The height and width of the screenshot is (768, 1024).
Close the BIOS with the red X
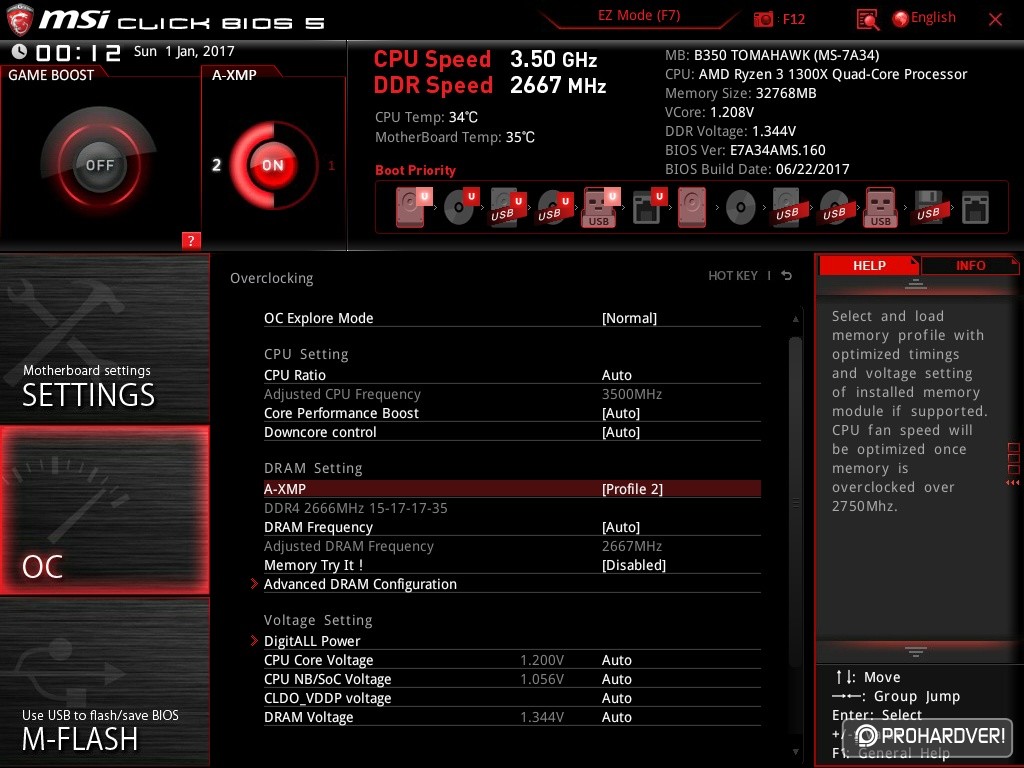click(995, 20)
